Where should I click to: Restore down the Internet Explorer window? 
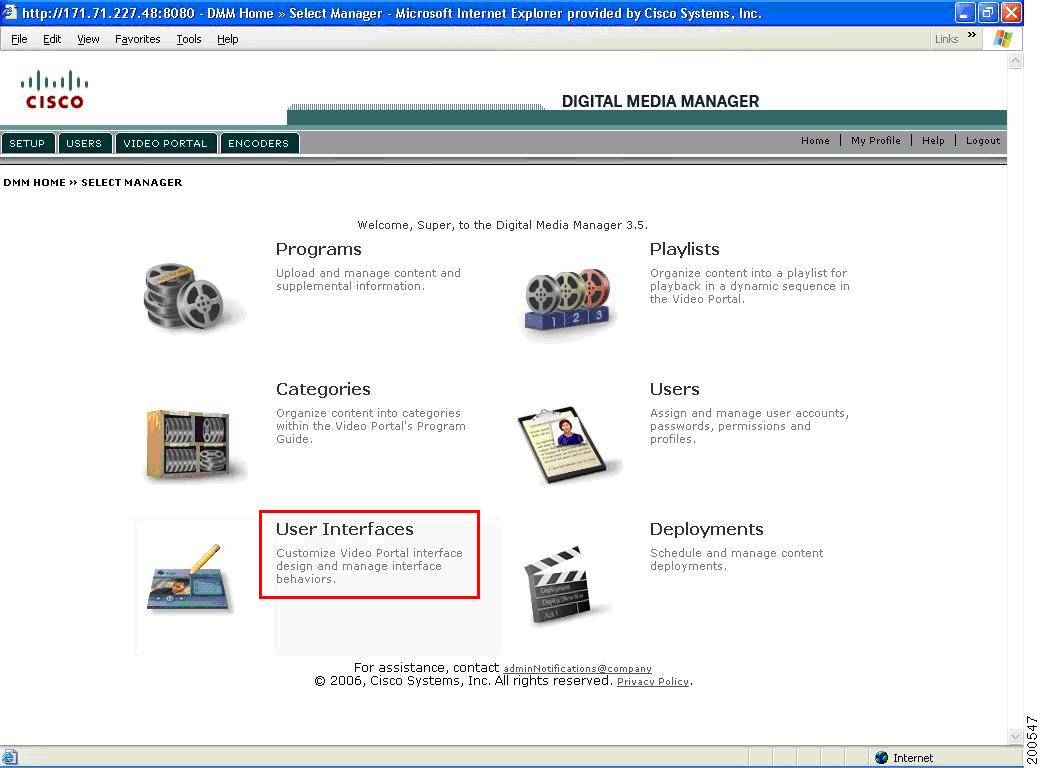pos(988,13)
